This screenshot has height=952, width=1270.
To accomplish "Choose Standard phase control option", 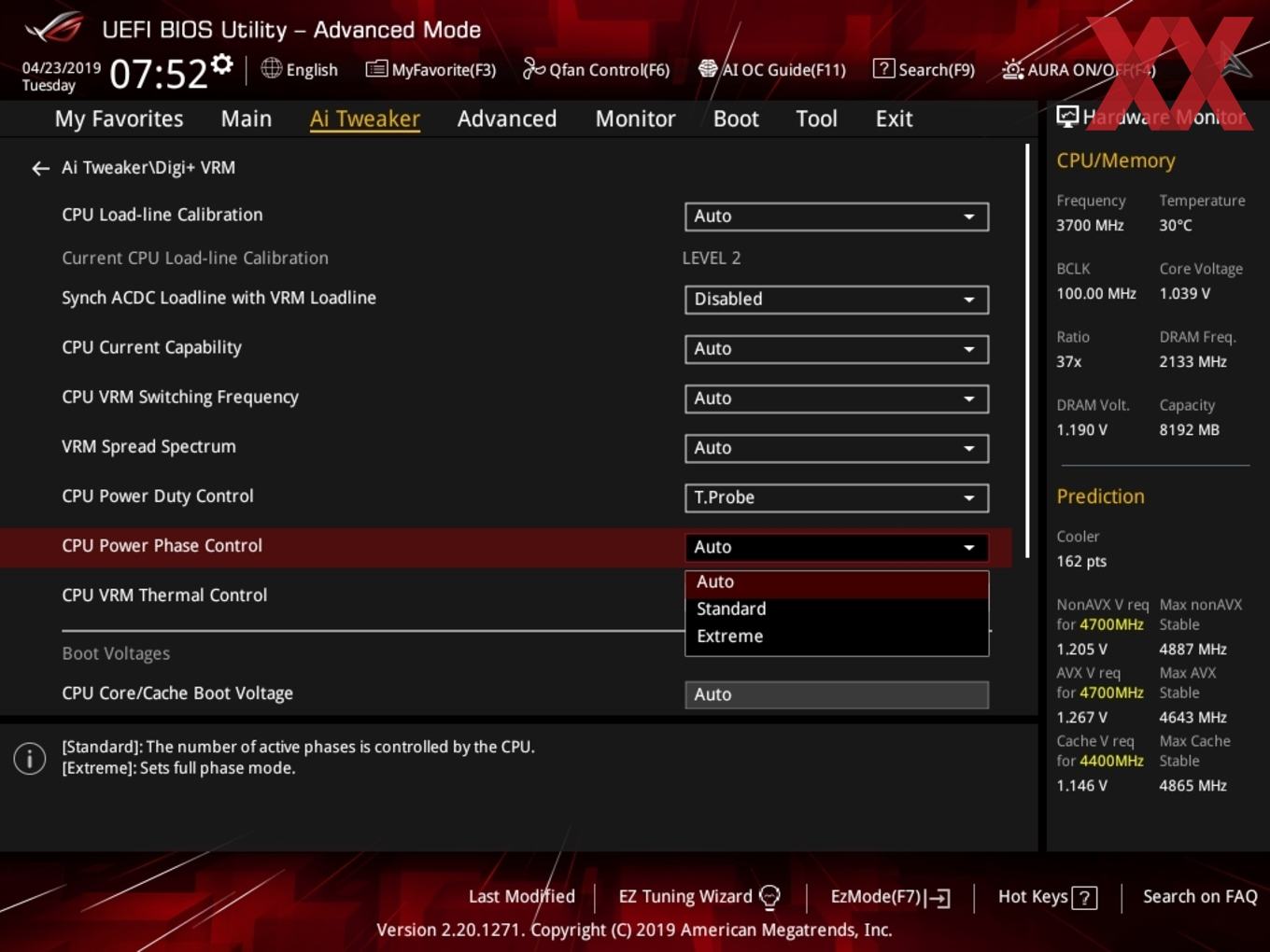I will point(837,609).
